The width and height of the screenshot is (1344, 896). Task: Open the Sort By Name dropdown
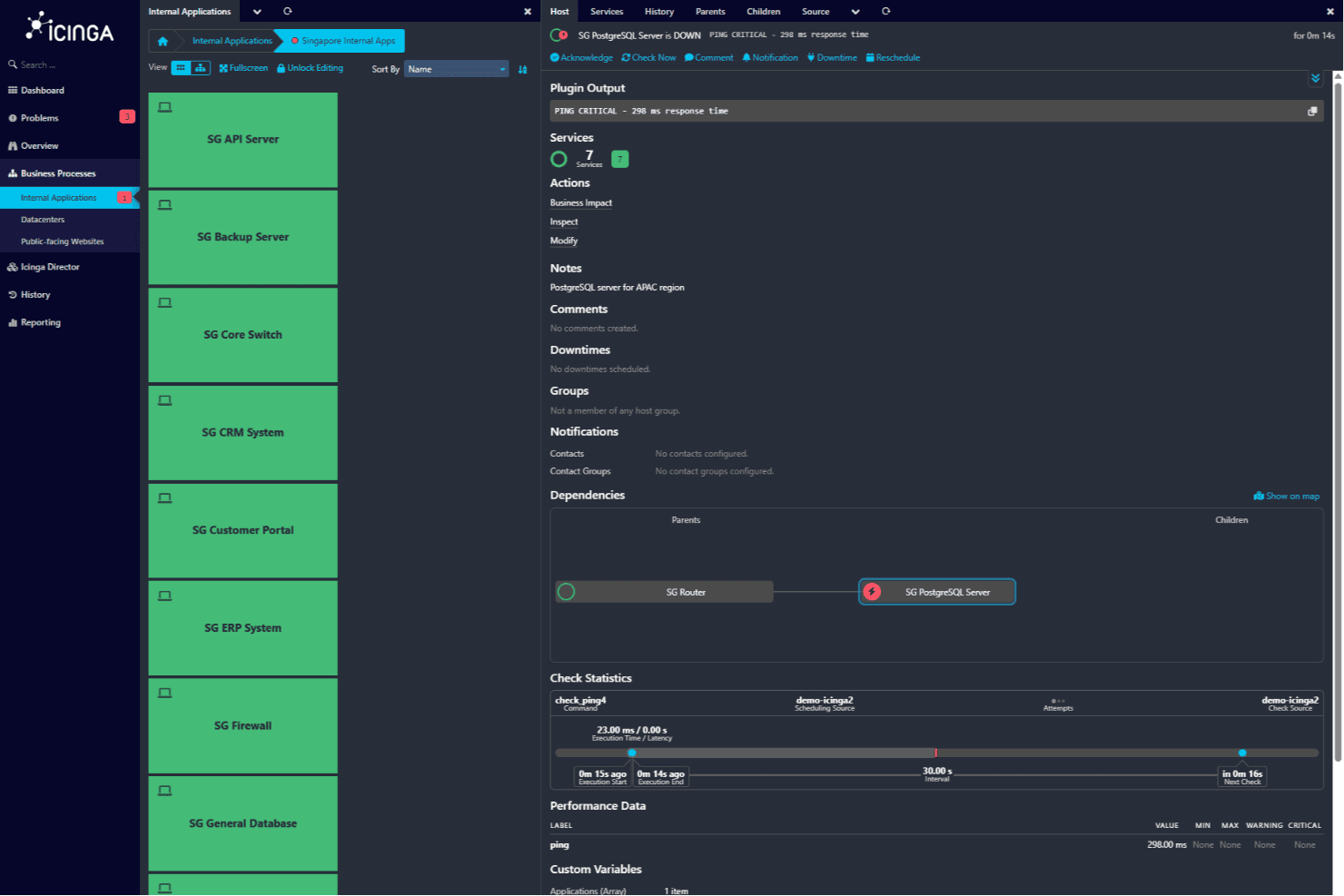(456, 69)
